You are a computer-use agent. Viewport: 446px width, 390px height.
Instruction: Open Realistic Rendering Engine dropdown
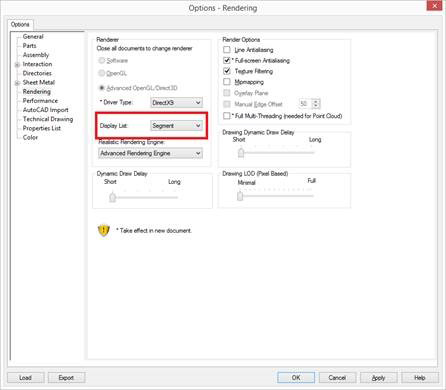[x=150, y=153]
